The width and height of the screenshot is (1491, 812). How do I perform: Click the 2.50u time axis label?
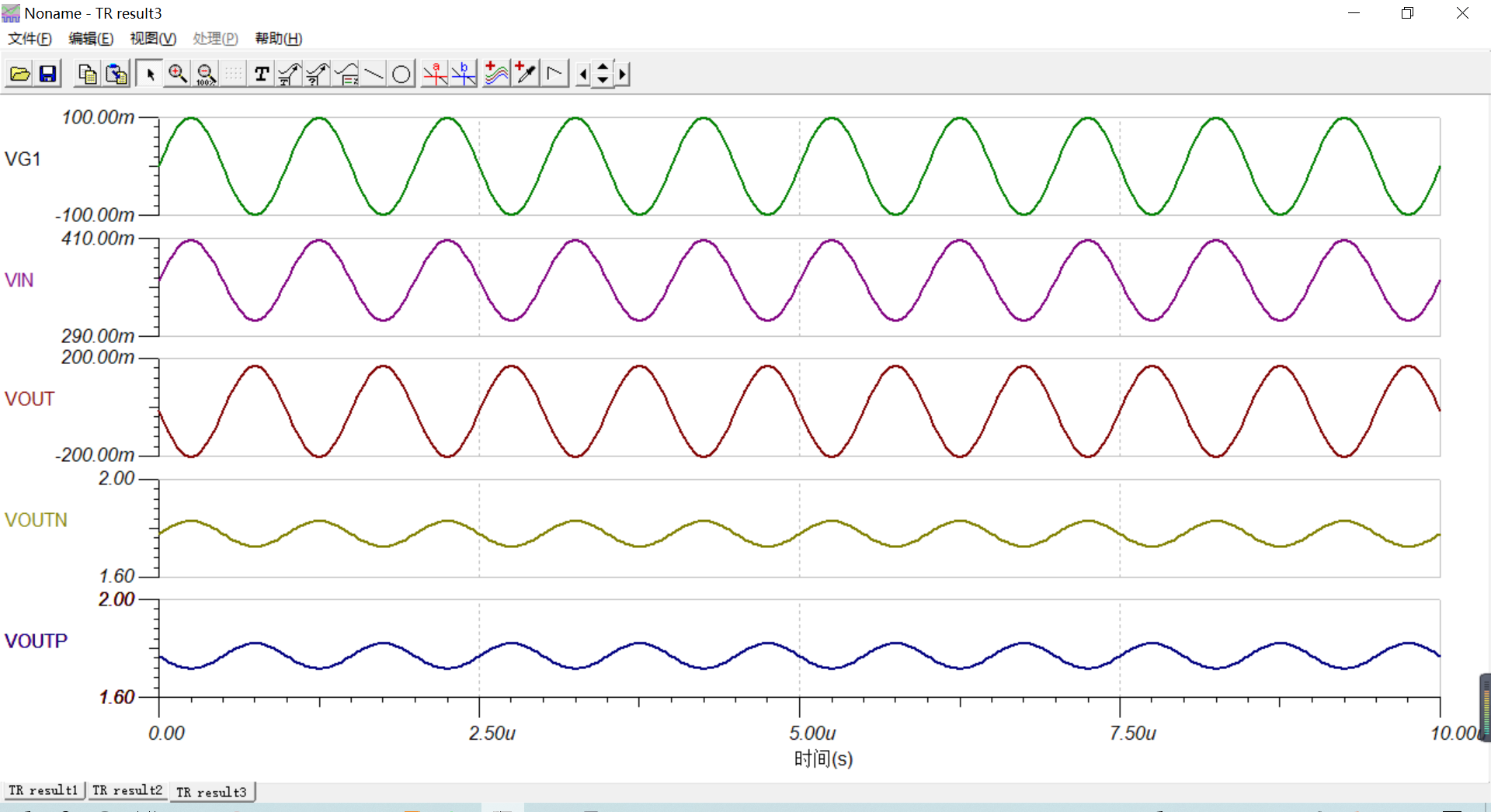tap(492, 734)
